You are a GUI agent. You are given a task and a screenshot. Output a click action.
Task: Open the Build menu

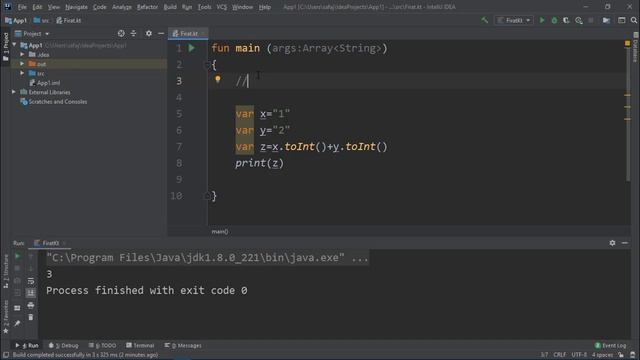pos(170,7)
